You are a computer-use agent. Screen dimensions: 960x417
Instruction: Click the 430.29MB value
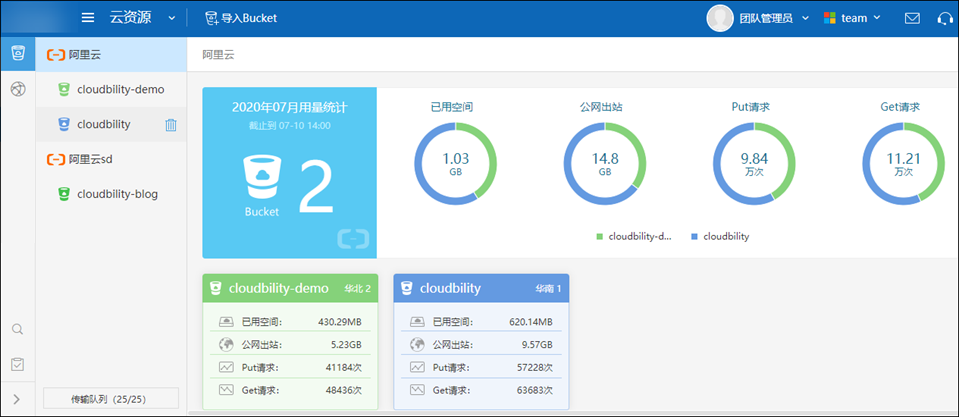pos(340,322)
